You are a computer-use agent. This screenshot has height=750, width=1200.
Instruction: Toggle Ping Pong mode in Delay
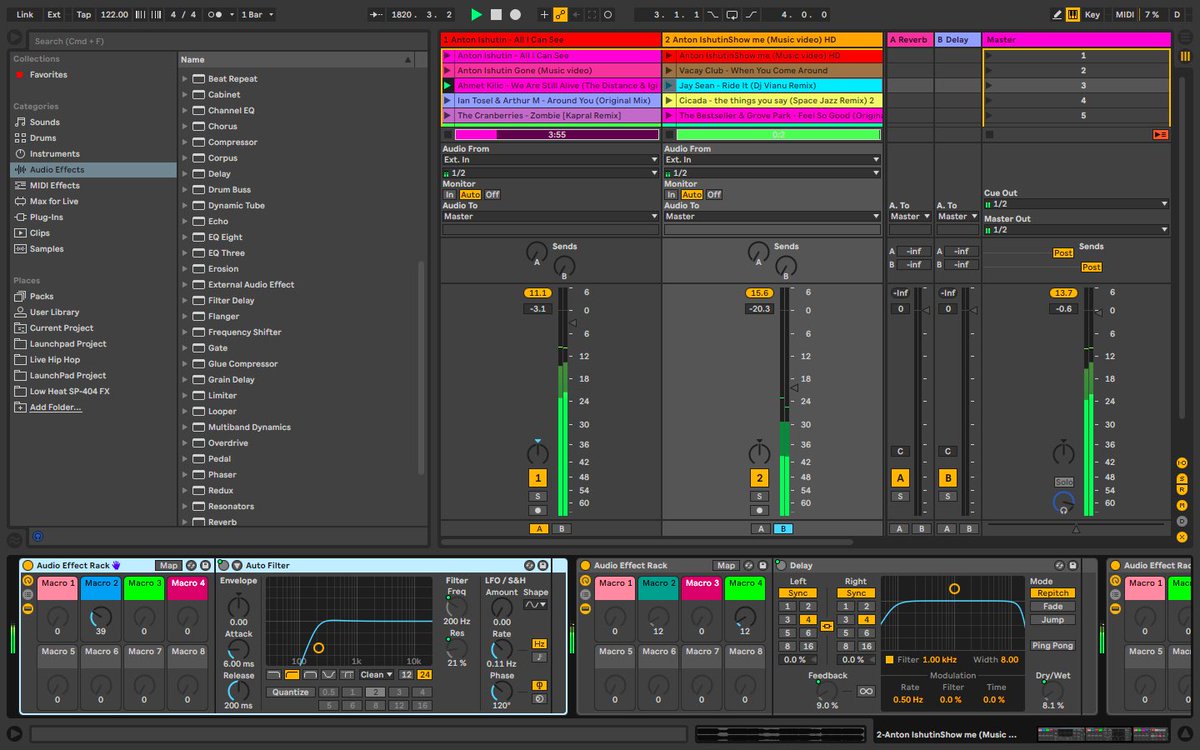coord(1053,646)
